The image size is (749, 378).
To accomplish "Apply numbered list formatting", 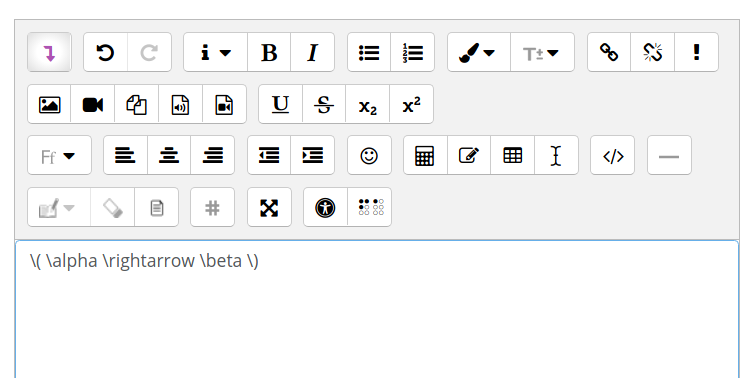I will pos(412,52).
